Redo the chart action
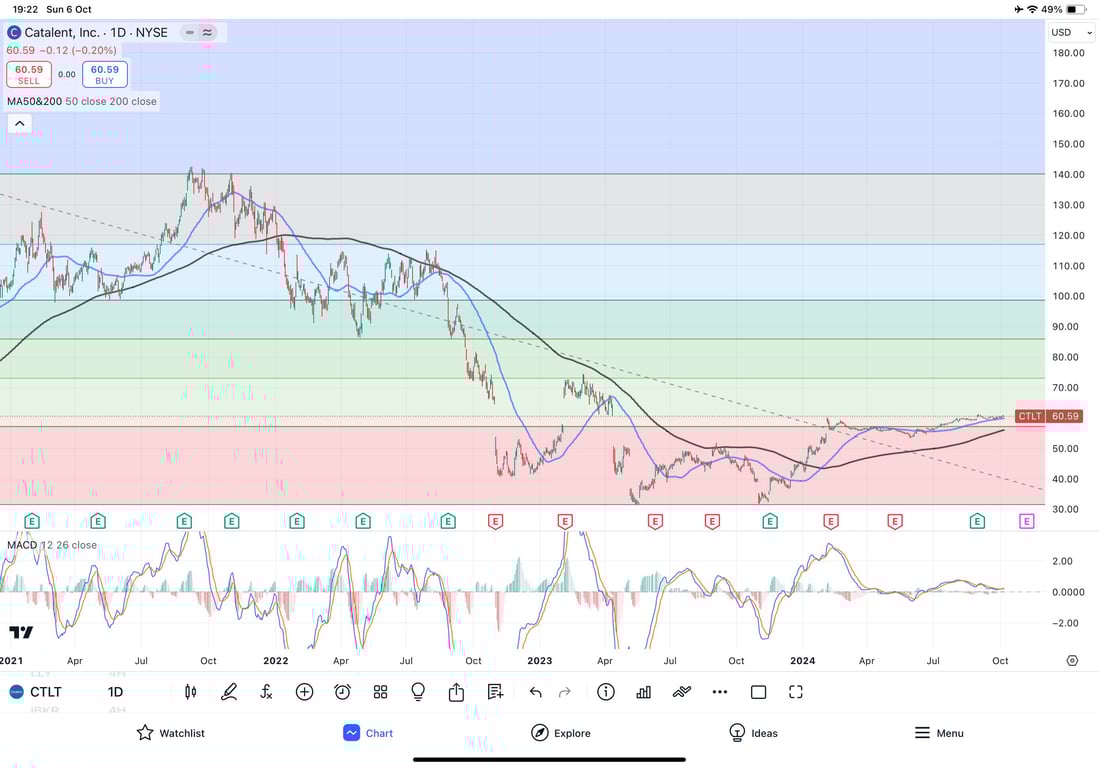Viewport: 1099px width, 768px height. [565, 692]
